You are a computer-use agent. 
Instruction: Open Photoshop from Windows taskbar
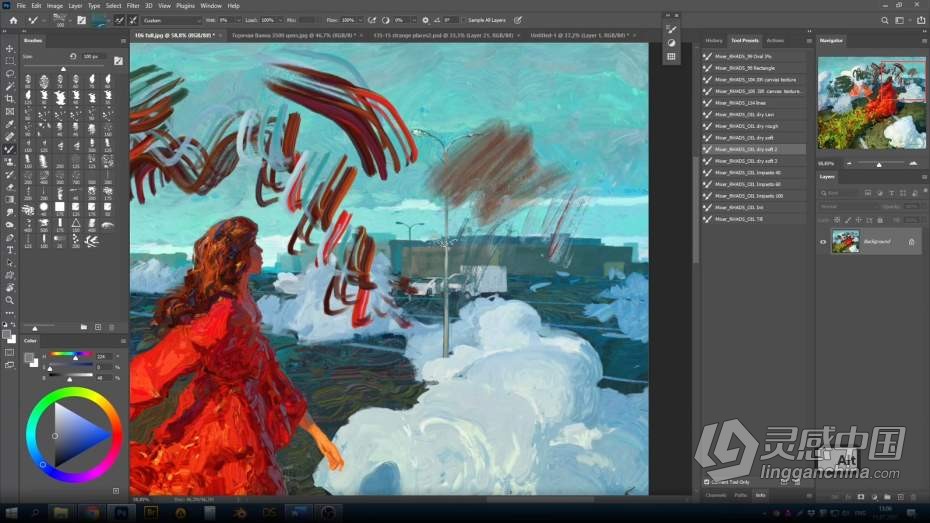point(122,513)
